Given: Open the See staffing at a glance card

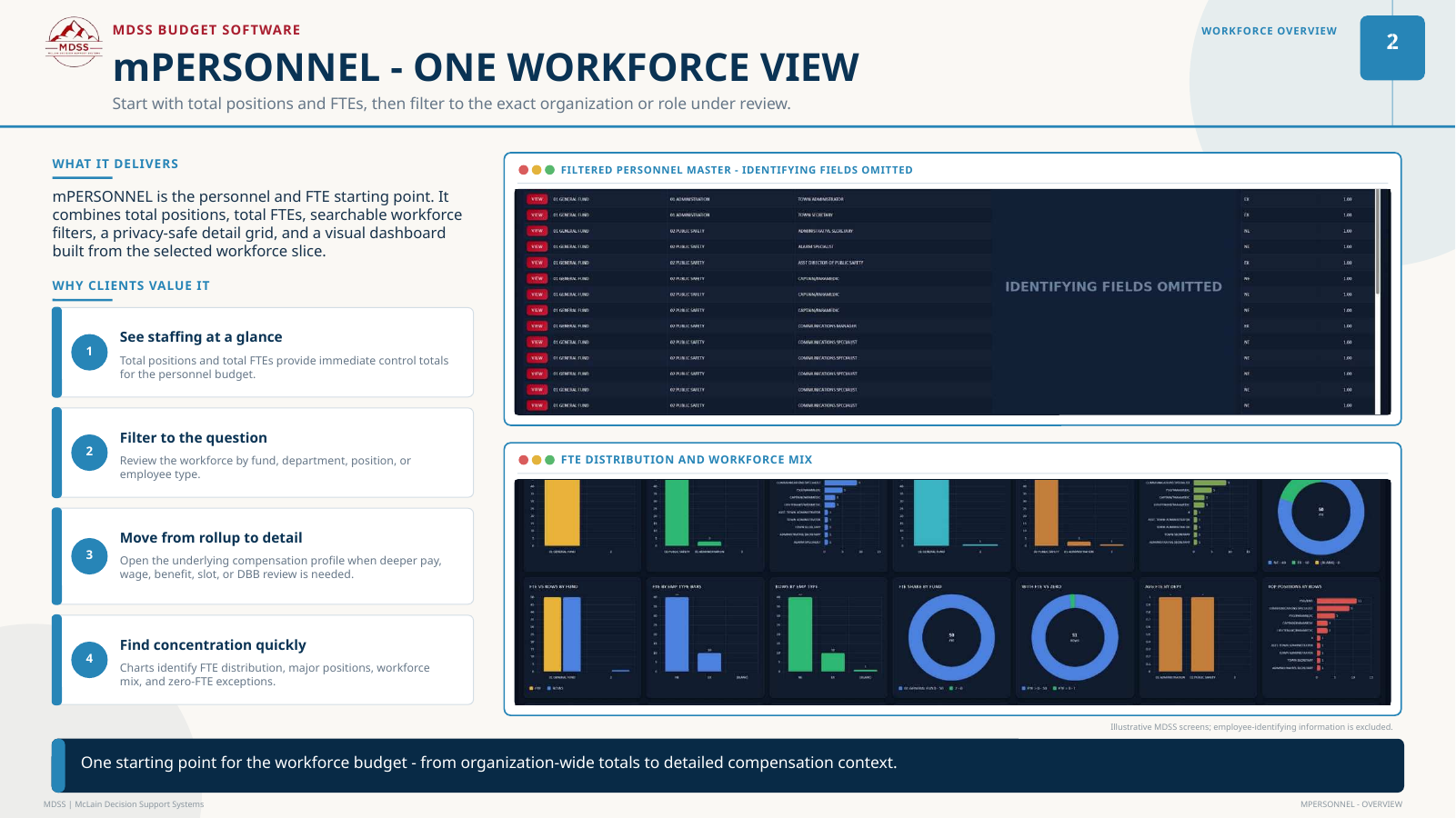Looking at the screenshot, I should point(263,353).
